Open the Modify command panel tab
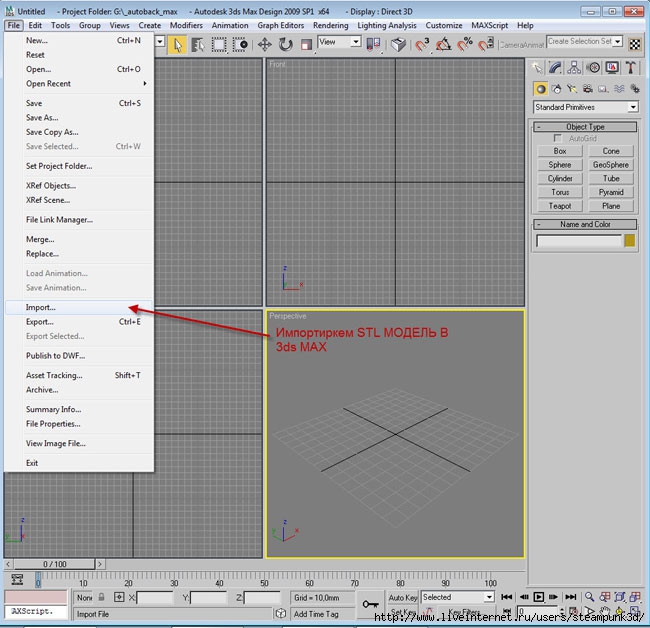Screen dimensions: 650x628 click(555, 67)
